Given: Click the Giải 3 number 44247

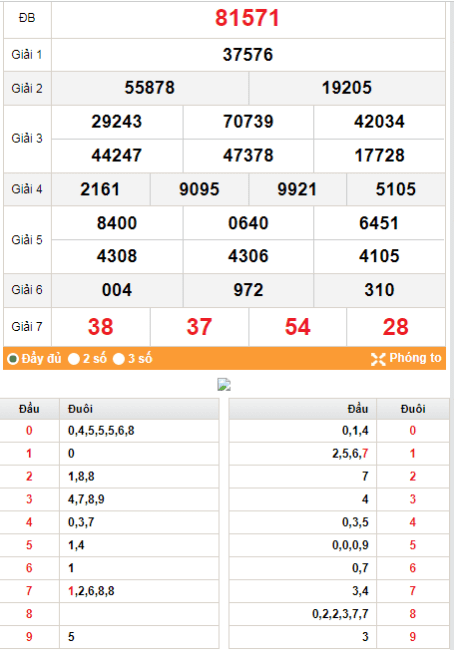Looking at the screenshot, I should 117,155.
